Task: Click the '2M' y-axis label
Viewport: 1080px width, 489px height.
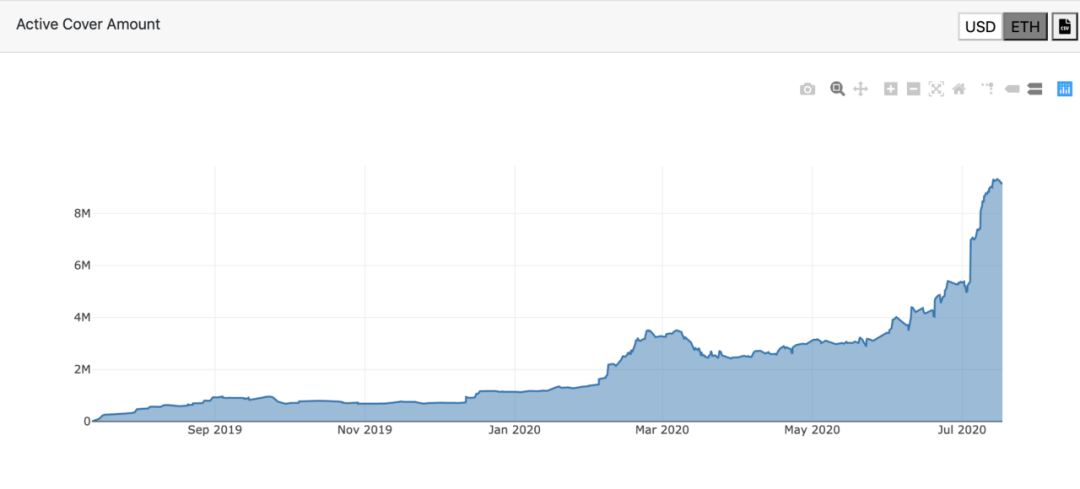Action: (82, 370)
